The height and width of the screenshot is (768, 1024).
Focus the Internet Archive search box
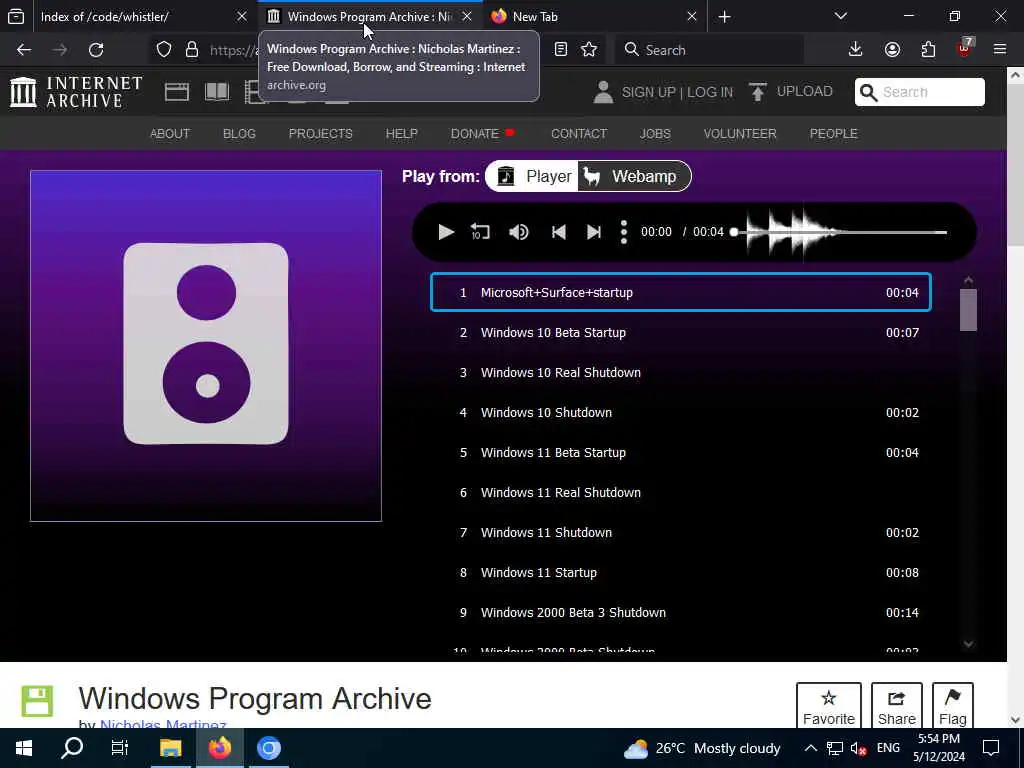920,92
